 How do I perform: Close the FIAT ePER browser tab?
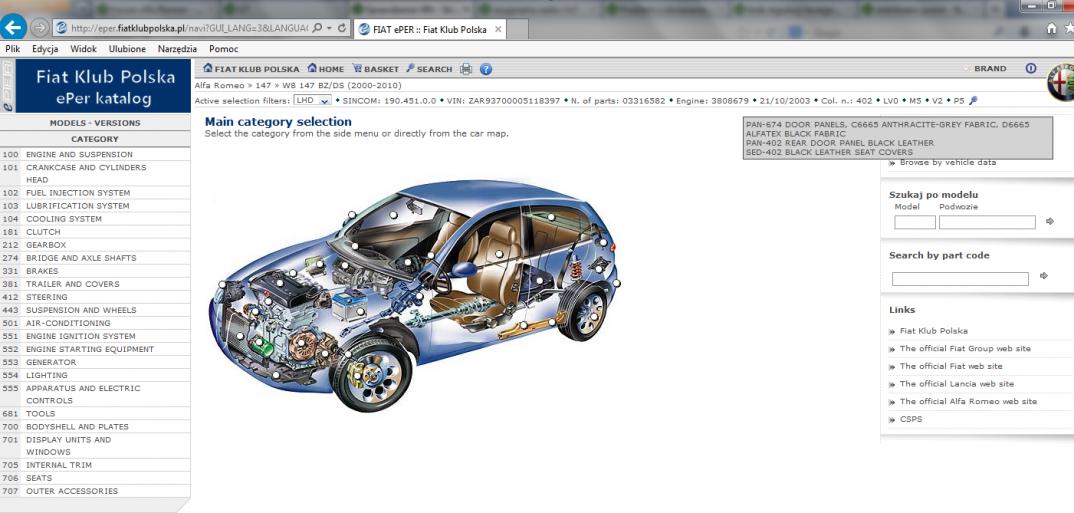click(x=498, y=29)
